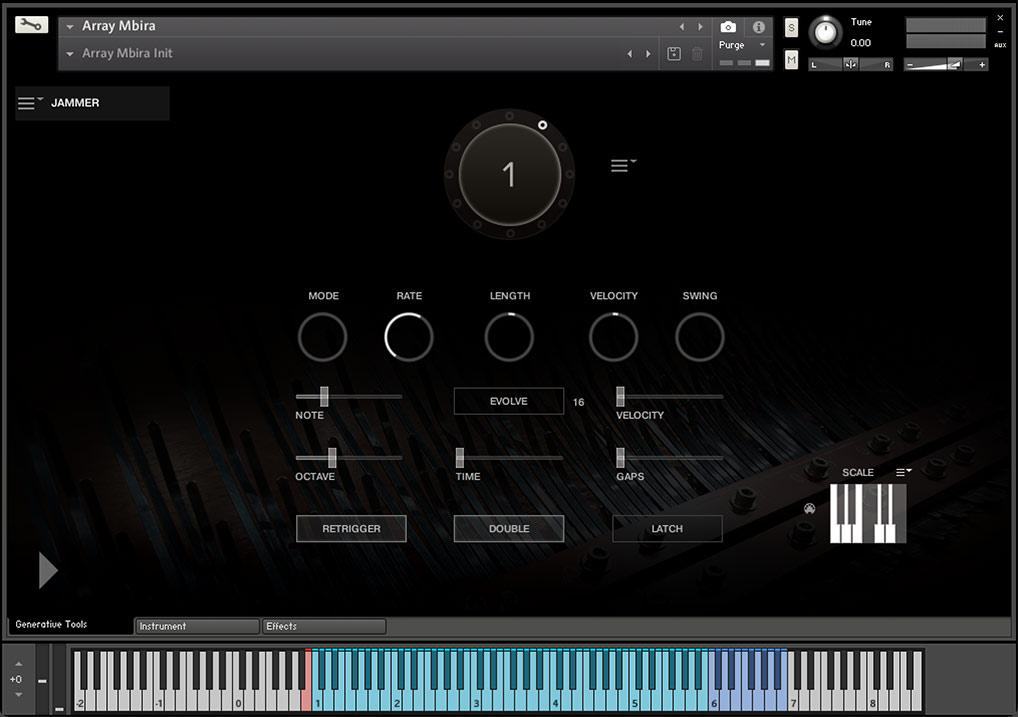Save snapshot with floppy disk icon
Viewport: 1018px width, 717px height.
[674, 54]
